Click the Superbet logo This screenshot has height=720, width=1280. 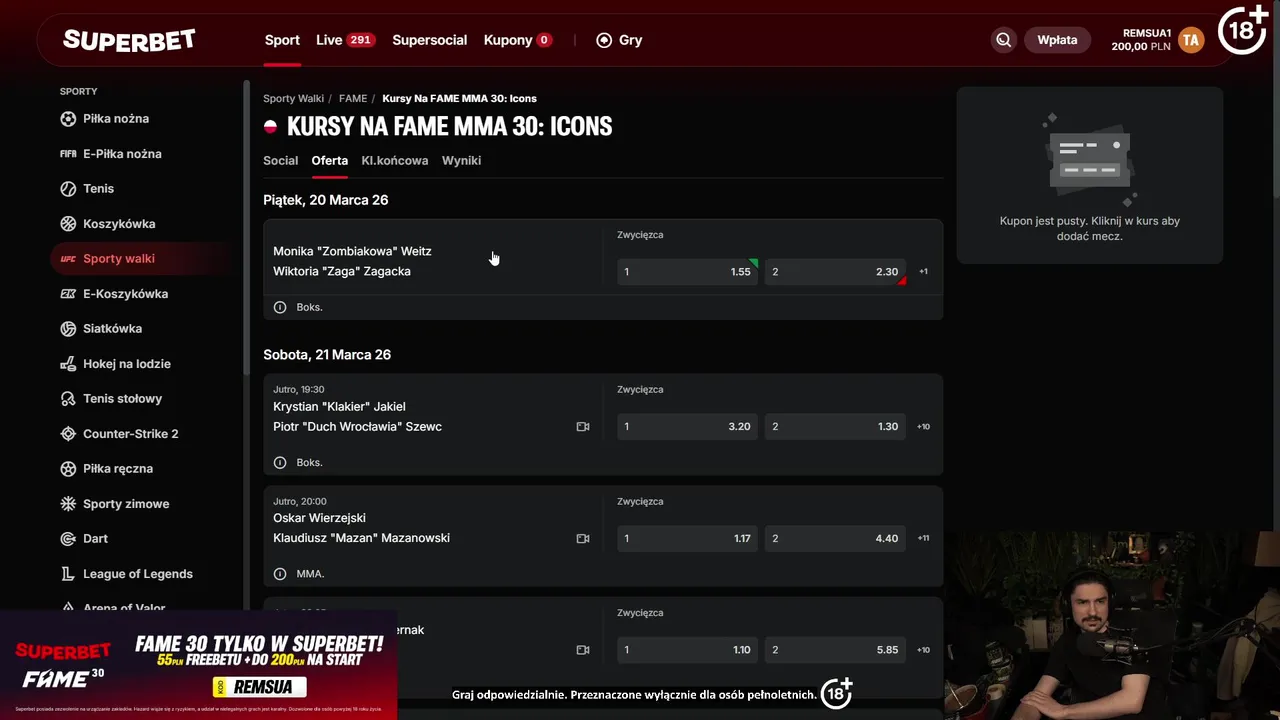(129, 40)
